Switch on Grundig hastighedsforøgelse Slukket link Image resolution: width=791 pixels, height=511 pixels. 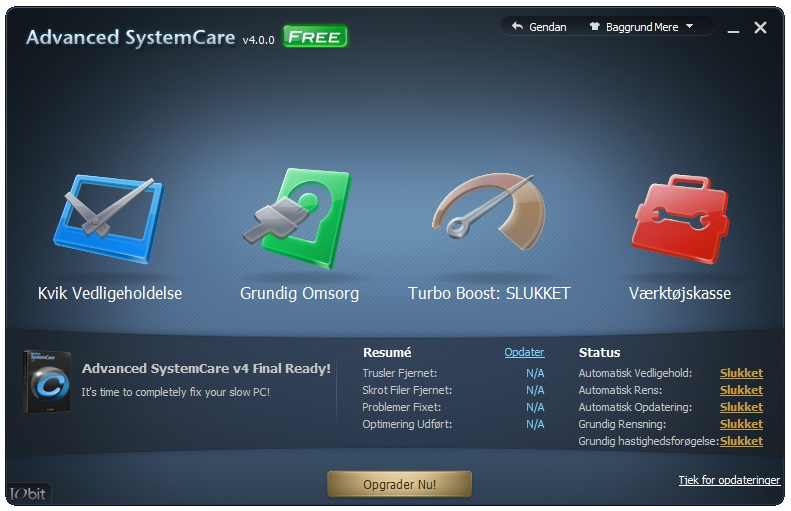click(741, 441)
